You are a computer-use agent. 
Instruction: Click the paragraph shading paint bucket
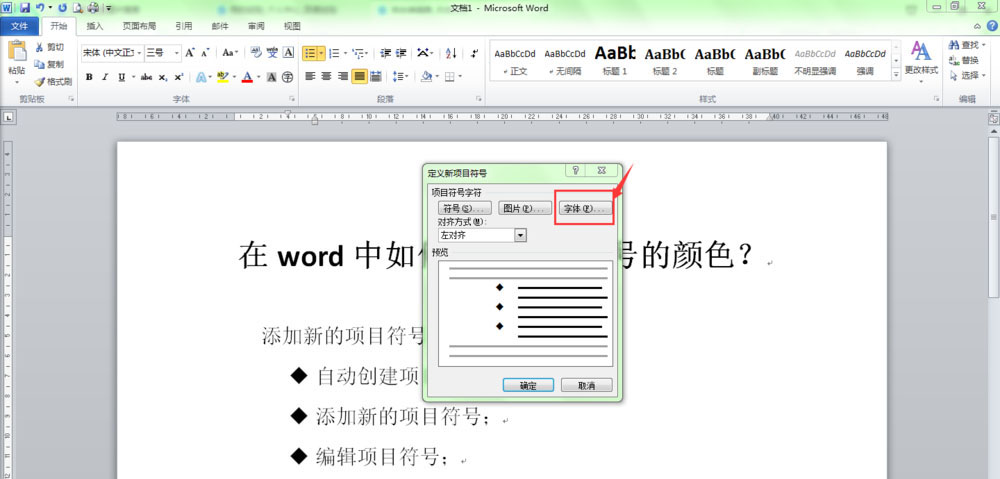click(x=426, y=77)
